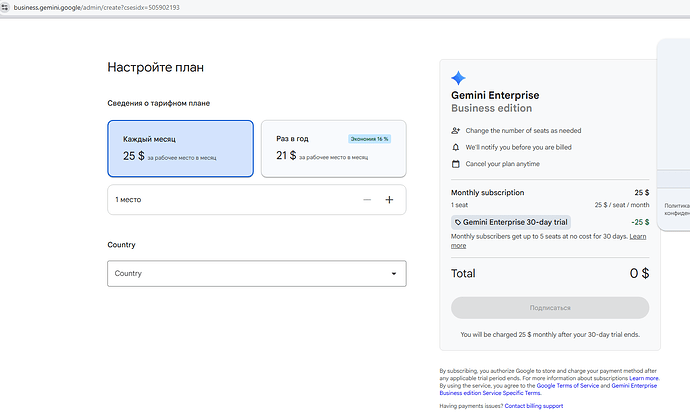Open the Google Terms of Service link

coord(568,386)
